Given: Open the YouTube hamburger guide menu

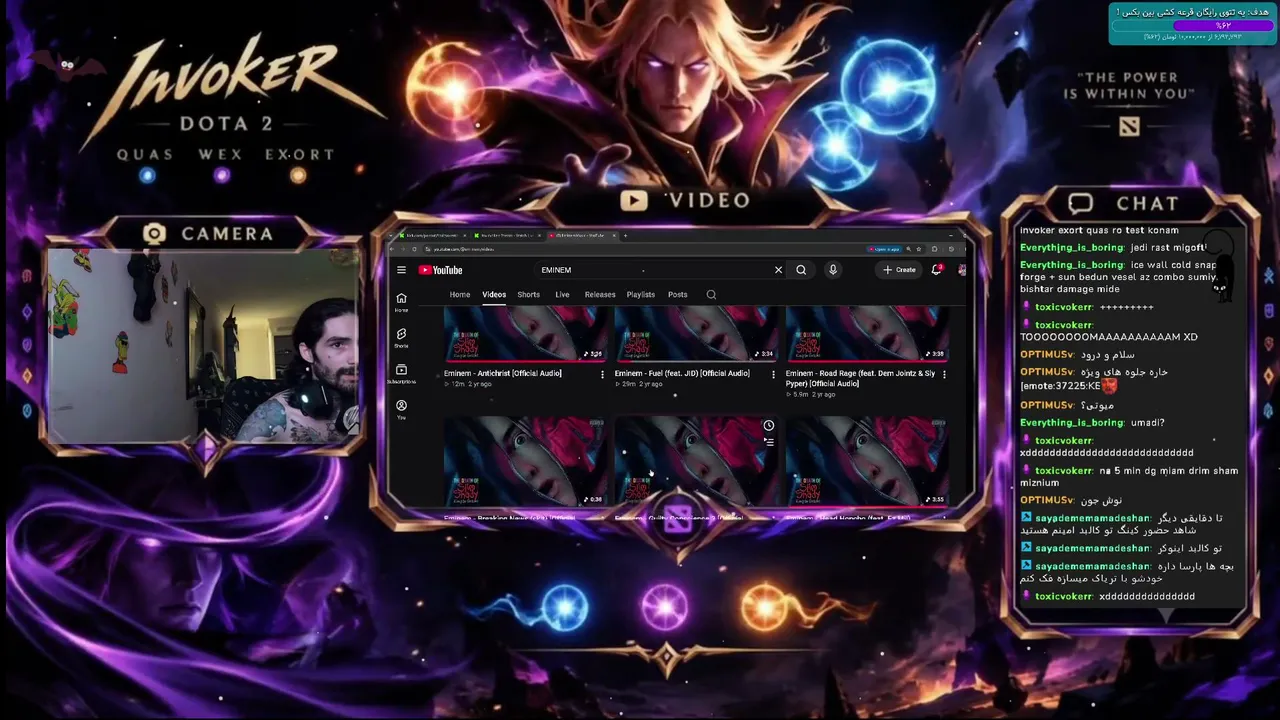Looking at the screenshot, I should 401,270.
